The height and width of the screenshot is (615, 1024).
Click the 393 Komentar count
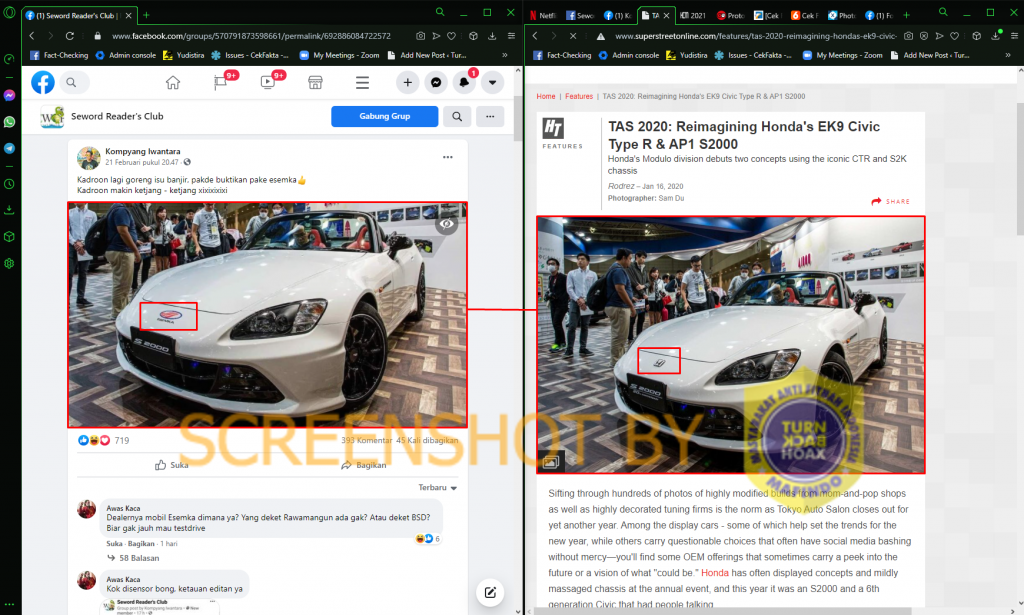366,441
